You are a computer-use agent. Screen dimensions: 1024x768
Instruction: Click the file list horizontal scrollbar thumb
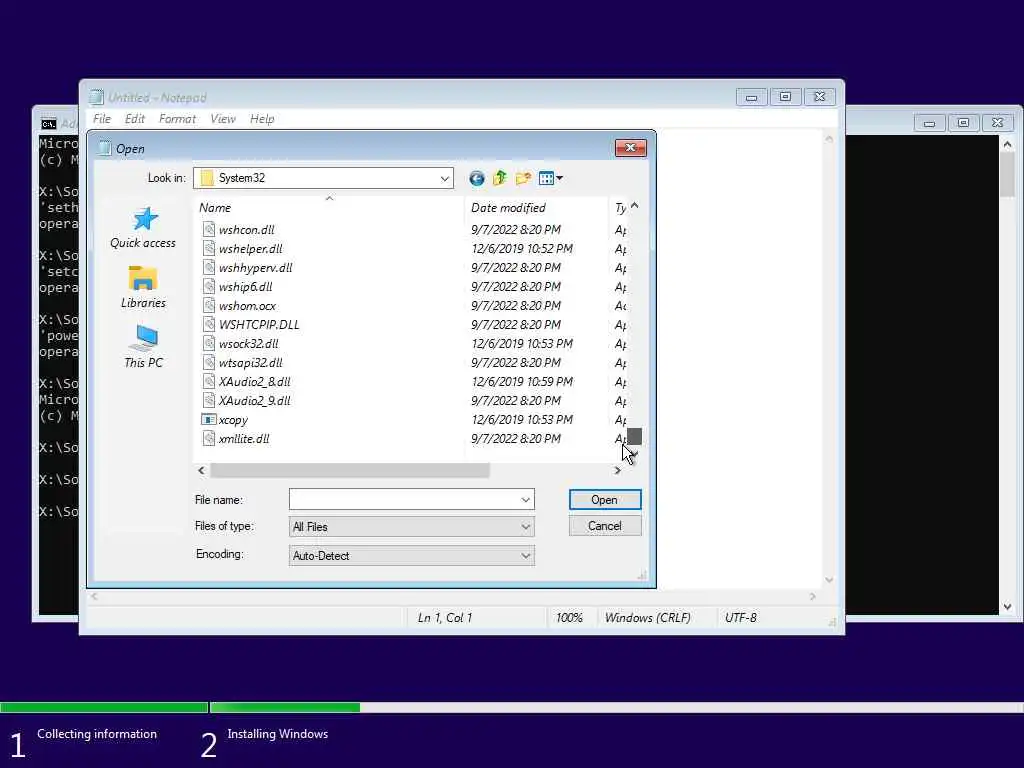349,470
